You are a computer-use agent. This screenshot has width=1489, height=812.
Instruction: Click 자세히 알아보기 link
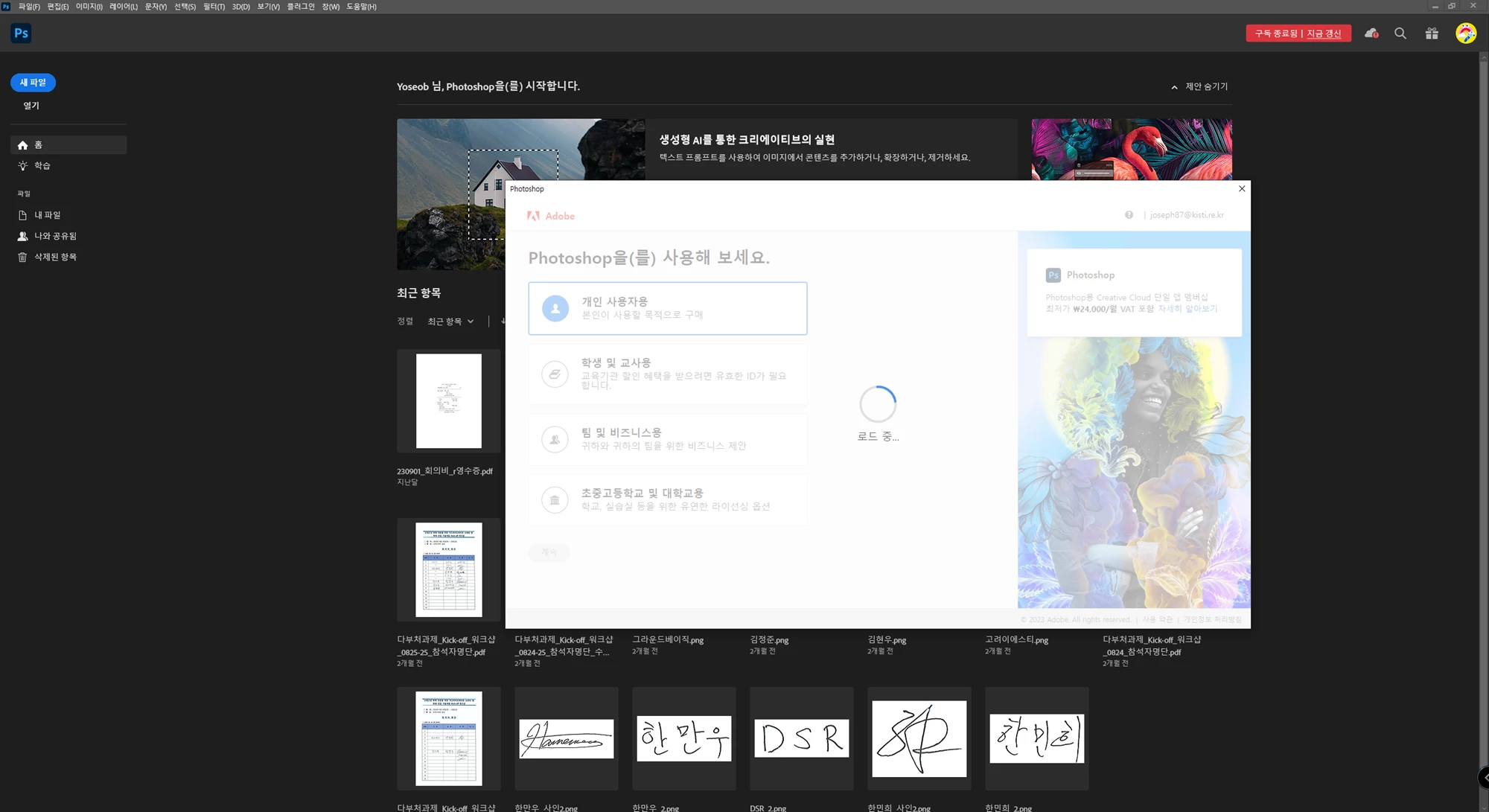point(1187,309)
